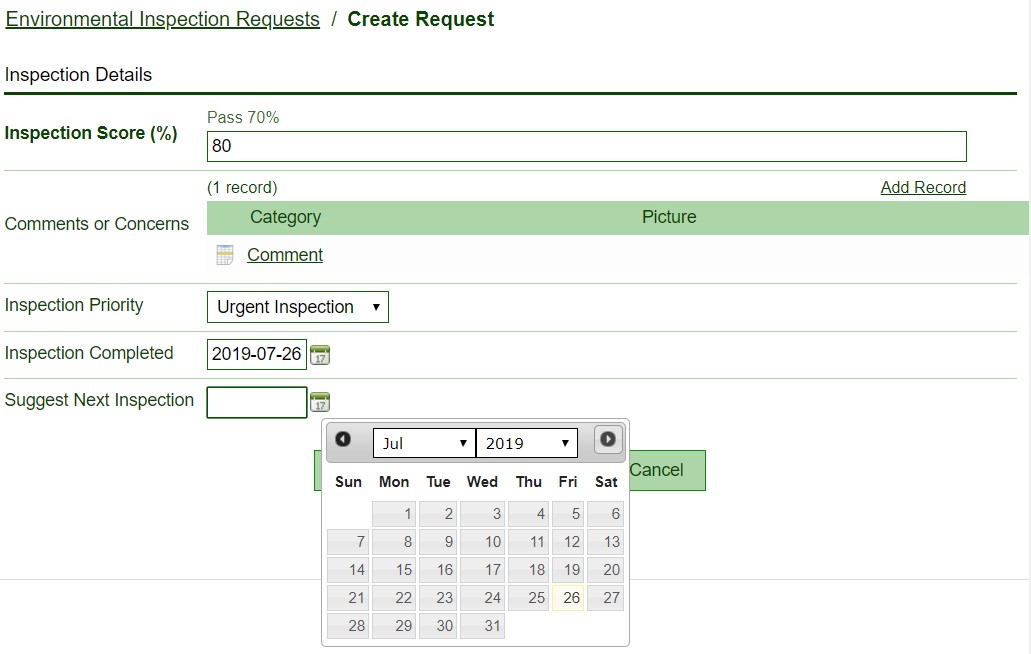Focus the Suggest Next Inspection field

click(x=257, y=402)
